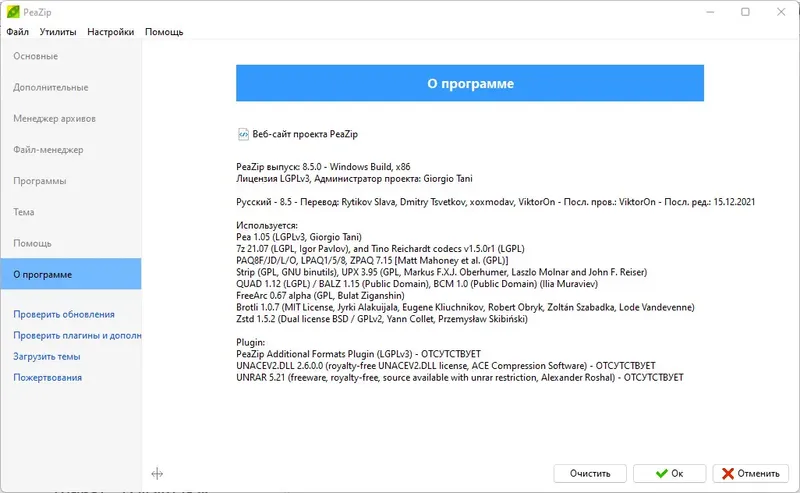800x493 pixels.
Task: Select the Основные settings tab
Action: tap(71, 56)
